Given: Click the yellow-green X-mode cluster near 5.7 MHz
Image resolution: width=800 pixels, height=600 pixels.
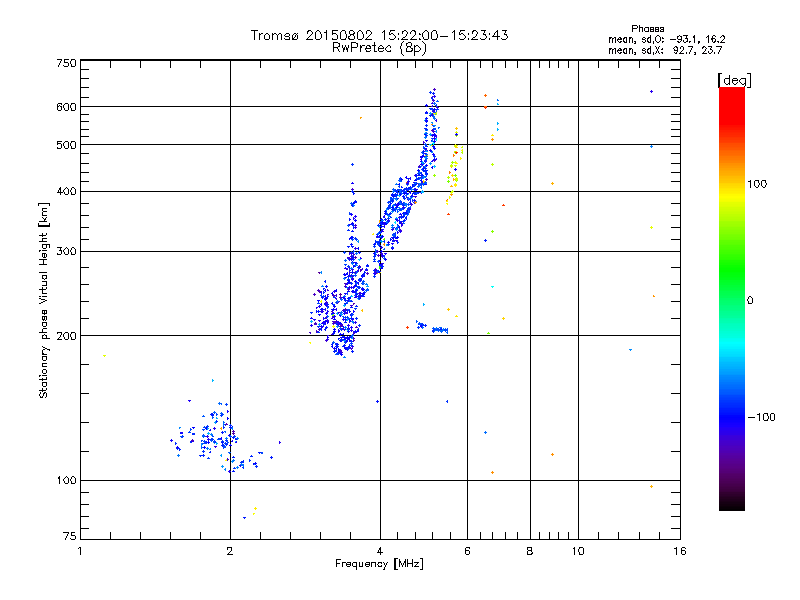Looking at the screenshot, I should (454, 171).
